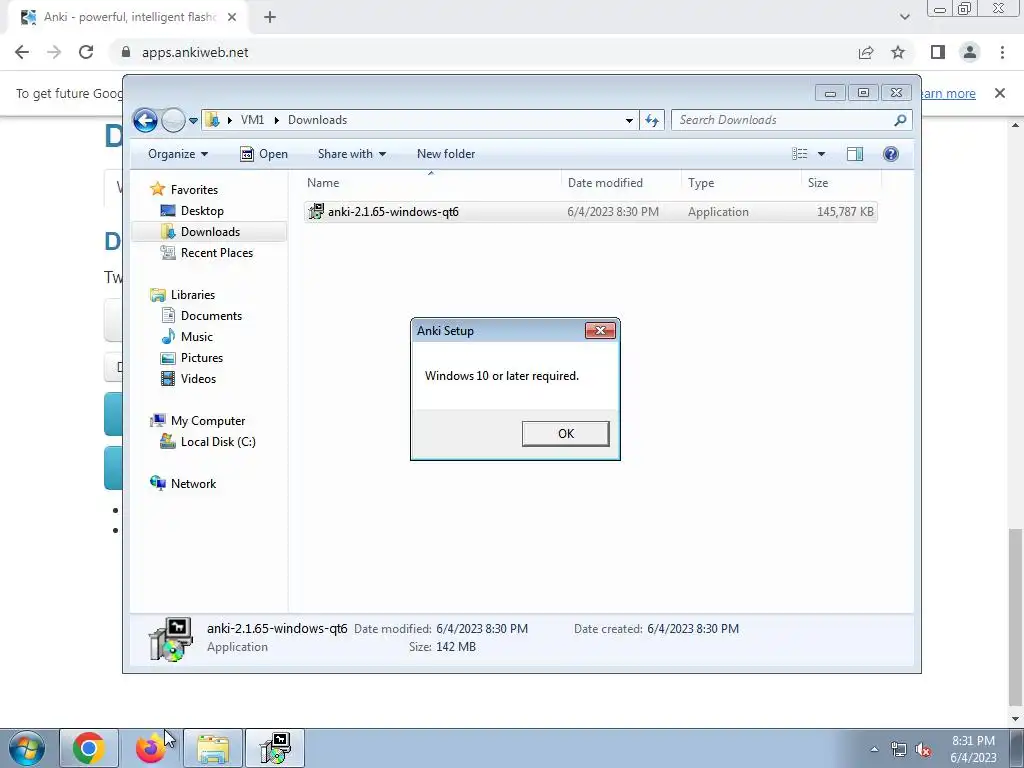Open a new Chrome tab with the plus button
Viewport: 1024px width, 768px height.
pyautogui.click(x=270, y=18)
